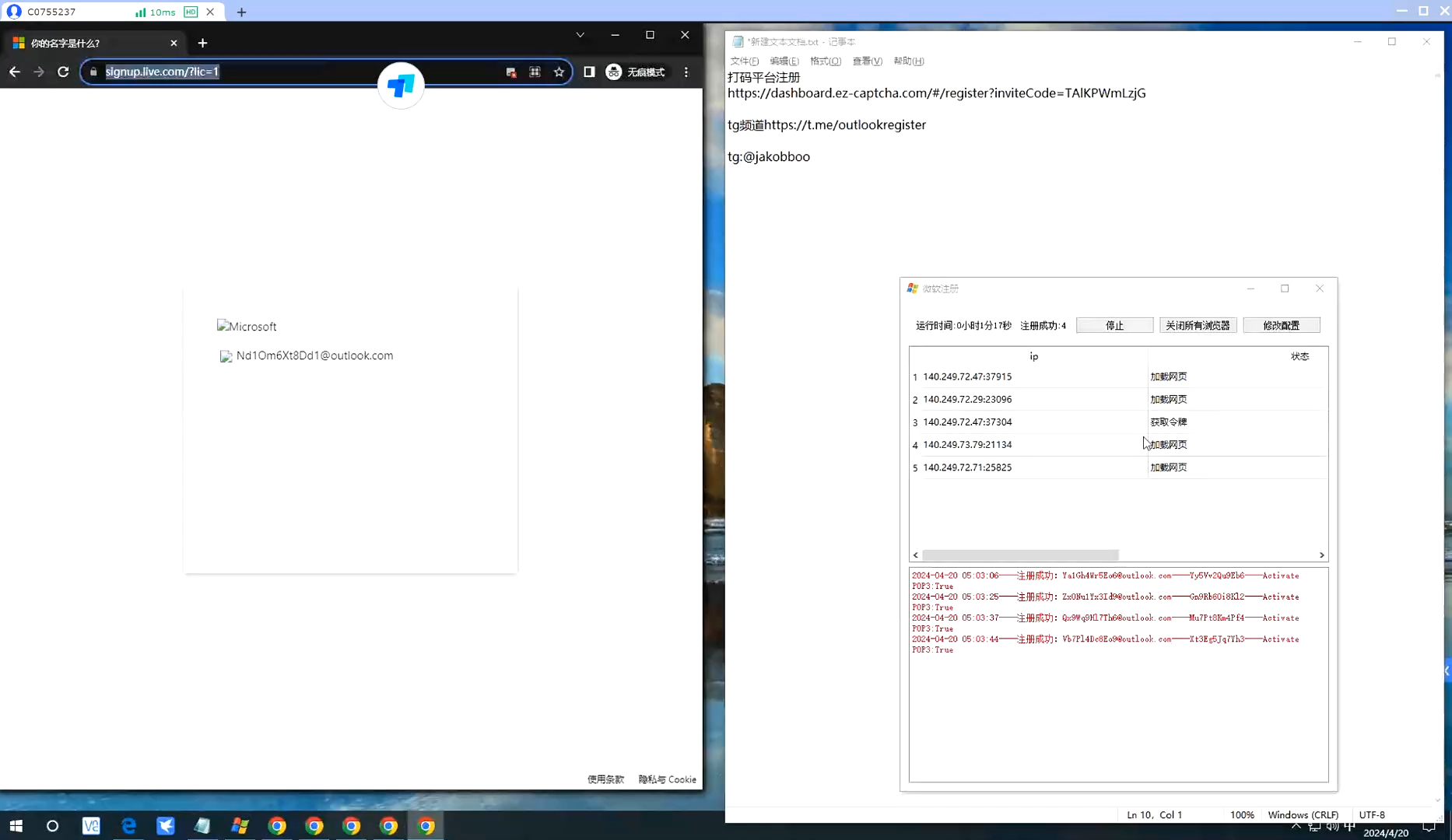Image resolution: width=1452 pixels, height=840 pixels.
Task: Add a new remote session with the plus
Action: pyautogui.click(x=241, y=12)
